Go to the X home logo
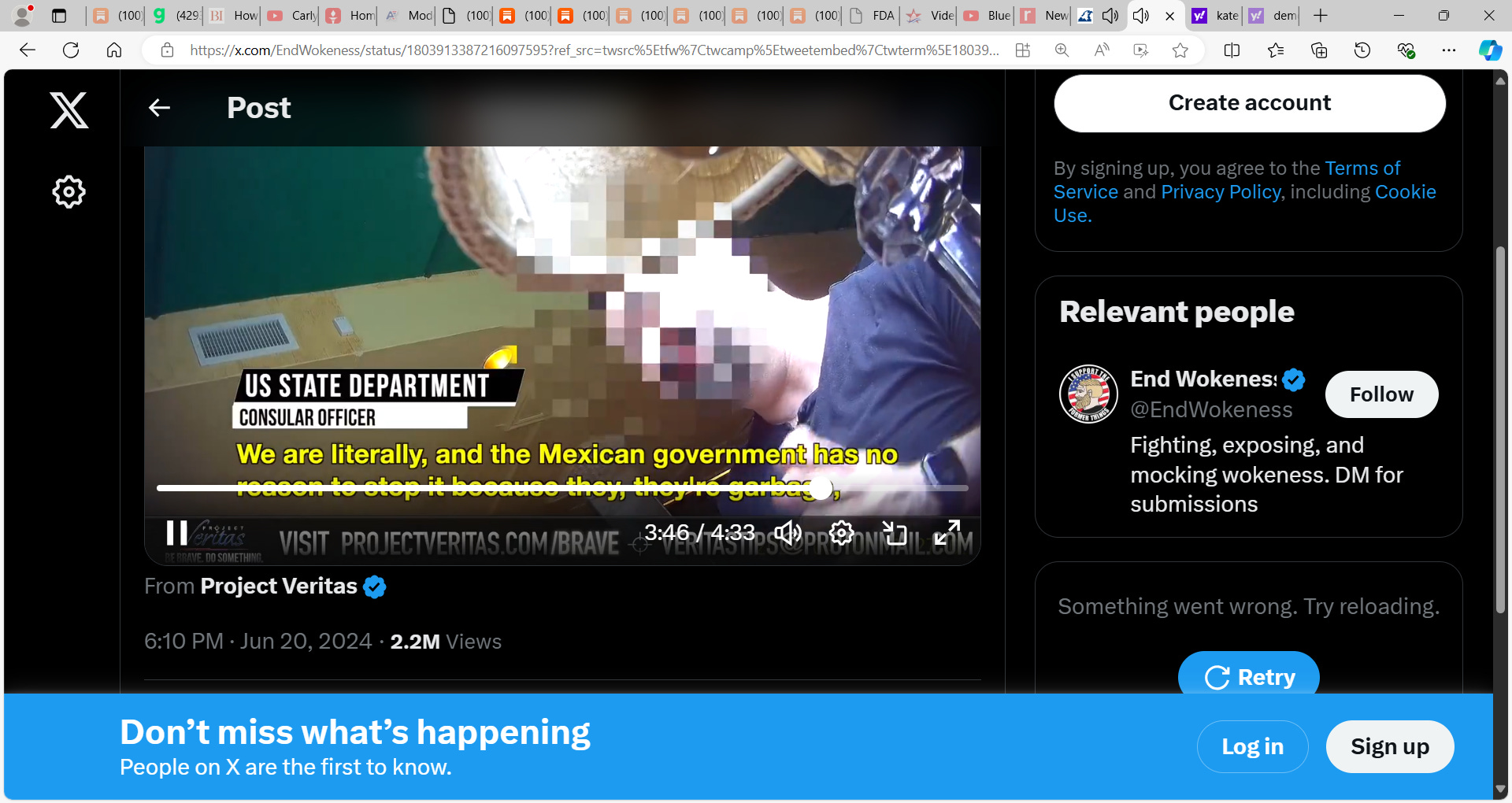This screenshot has height=803, width=1512. 69,109
